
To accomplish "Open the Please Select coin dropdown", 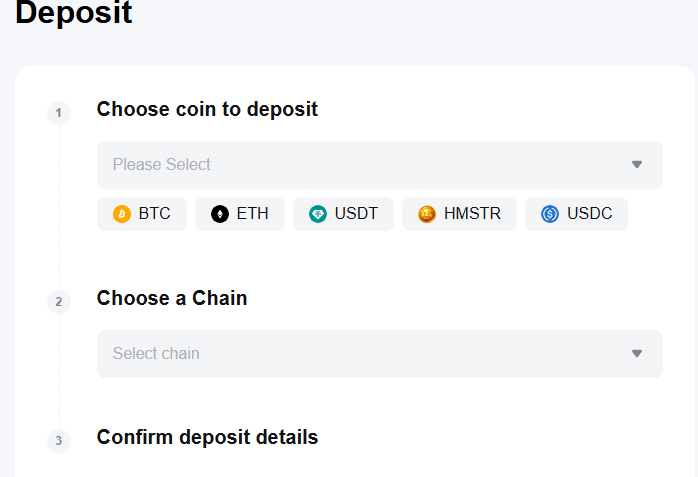I will click(380, 165).
